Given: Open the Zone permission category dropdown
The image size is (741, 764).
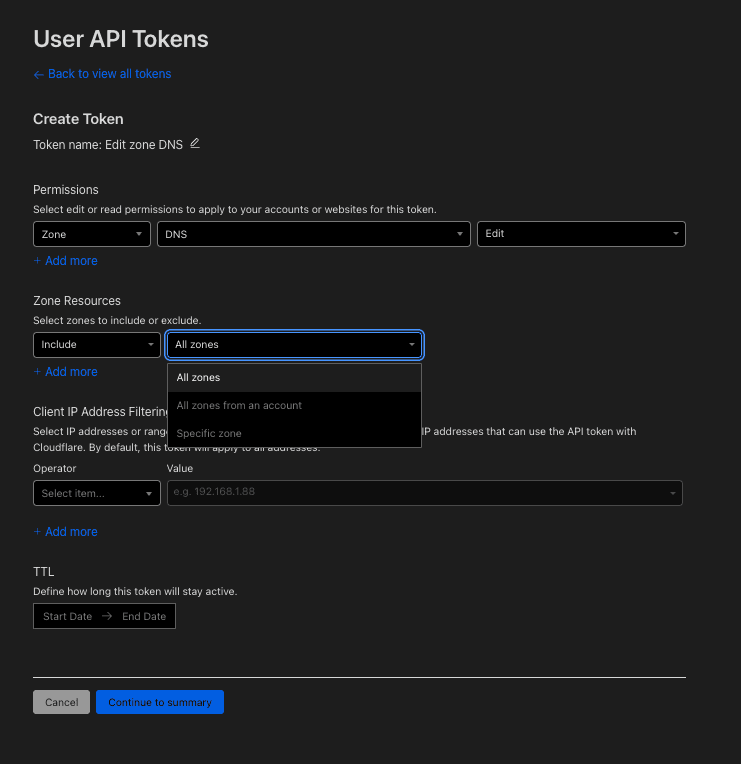Looking at the screenshot, I should click(92, 233).
